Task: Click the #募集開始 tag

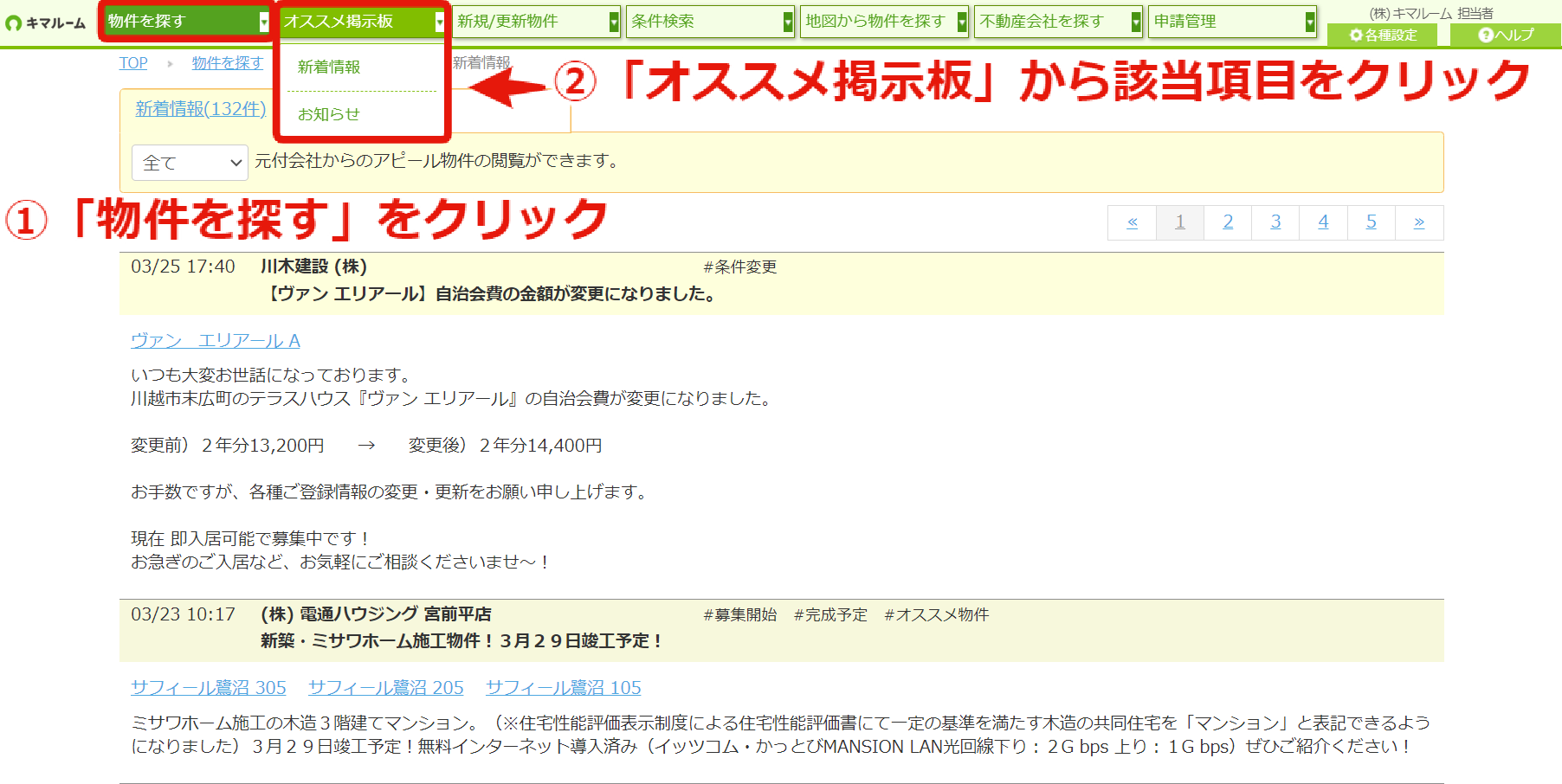Action: (x=740, y=615)
